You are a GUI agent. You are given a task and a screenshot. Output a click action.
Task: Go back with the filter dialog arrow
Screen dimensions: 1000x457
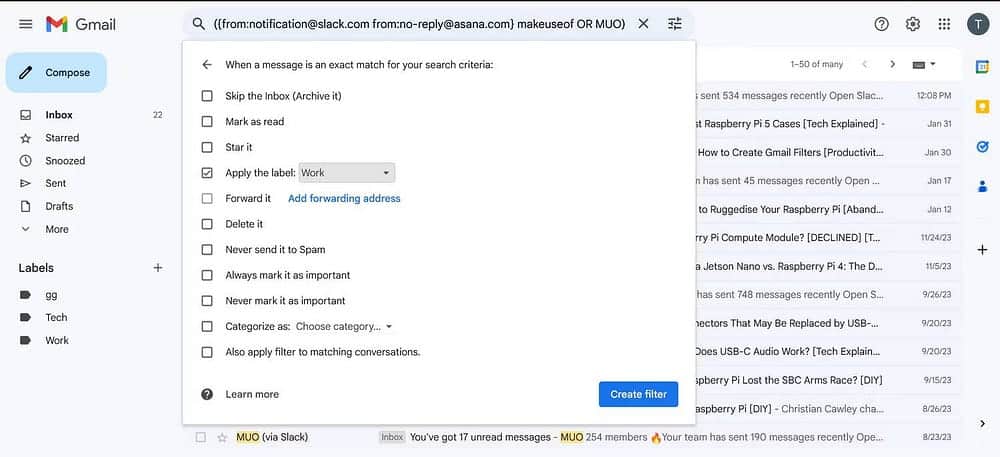[x=207, y=64]
